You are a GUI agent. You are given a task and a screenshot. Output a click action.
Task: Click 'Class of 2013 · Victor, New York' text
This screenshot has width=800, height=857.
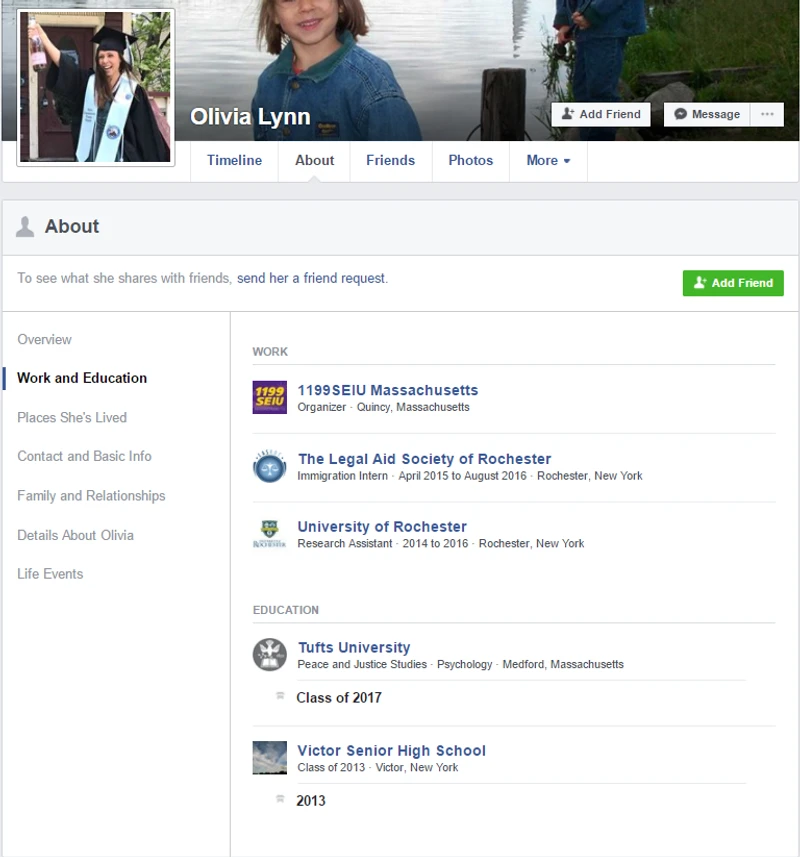(x=378, y=768)
